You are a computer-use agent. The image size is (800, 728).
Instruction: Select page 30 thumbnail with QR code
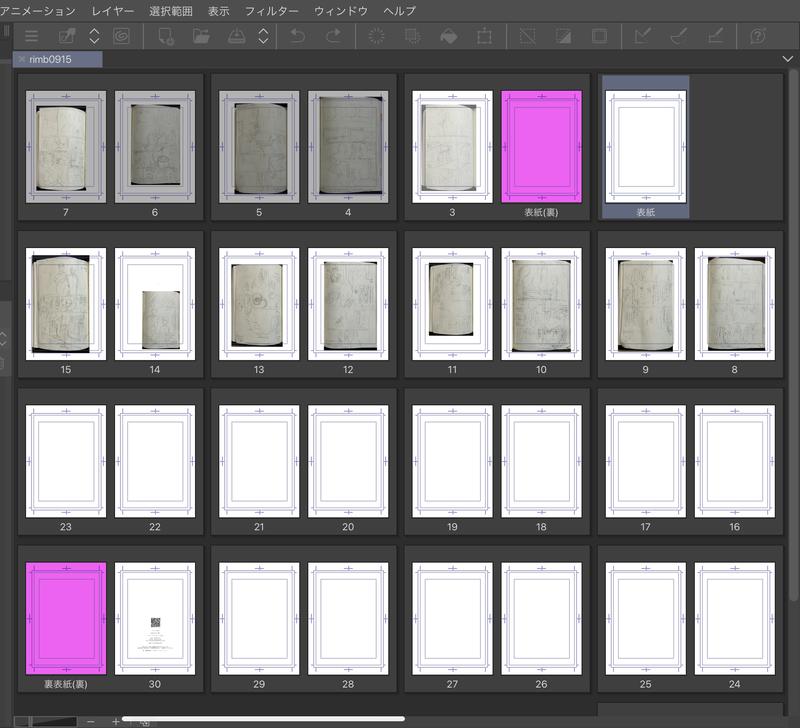coord(155,619)
